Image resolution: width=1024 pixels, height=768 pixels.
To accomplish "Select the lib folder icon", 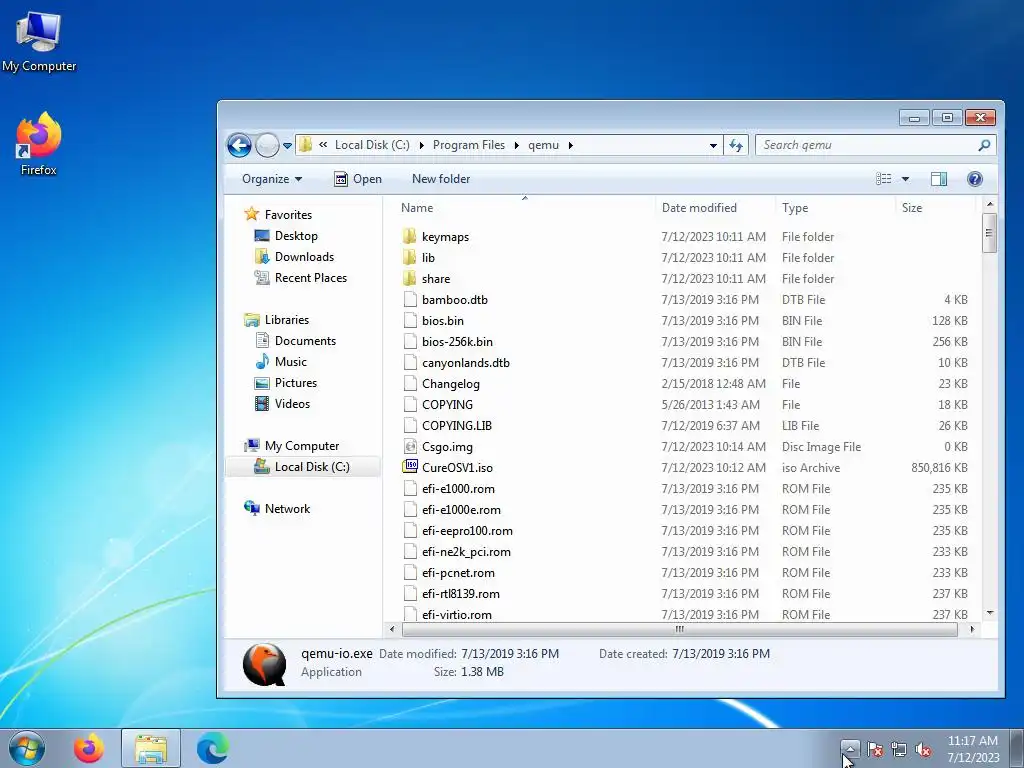I will [409, 257].
